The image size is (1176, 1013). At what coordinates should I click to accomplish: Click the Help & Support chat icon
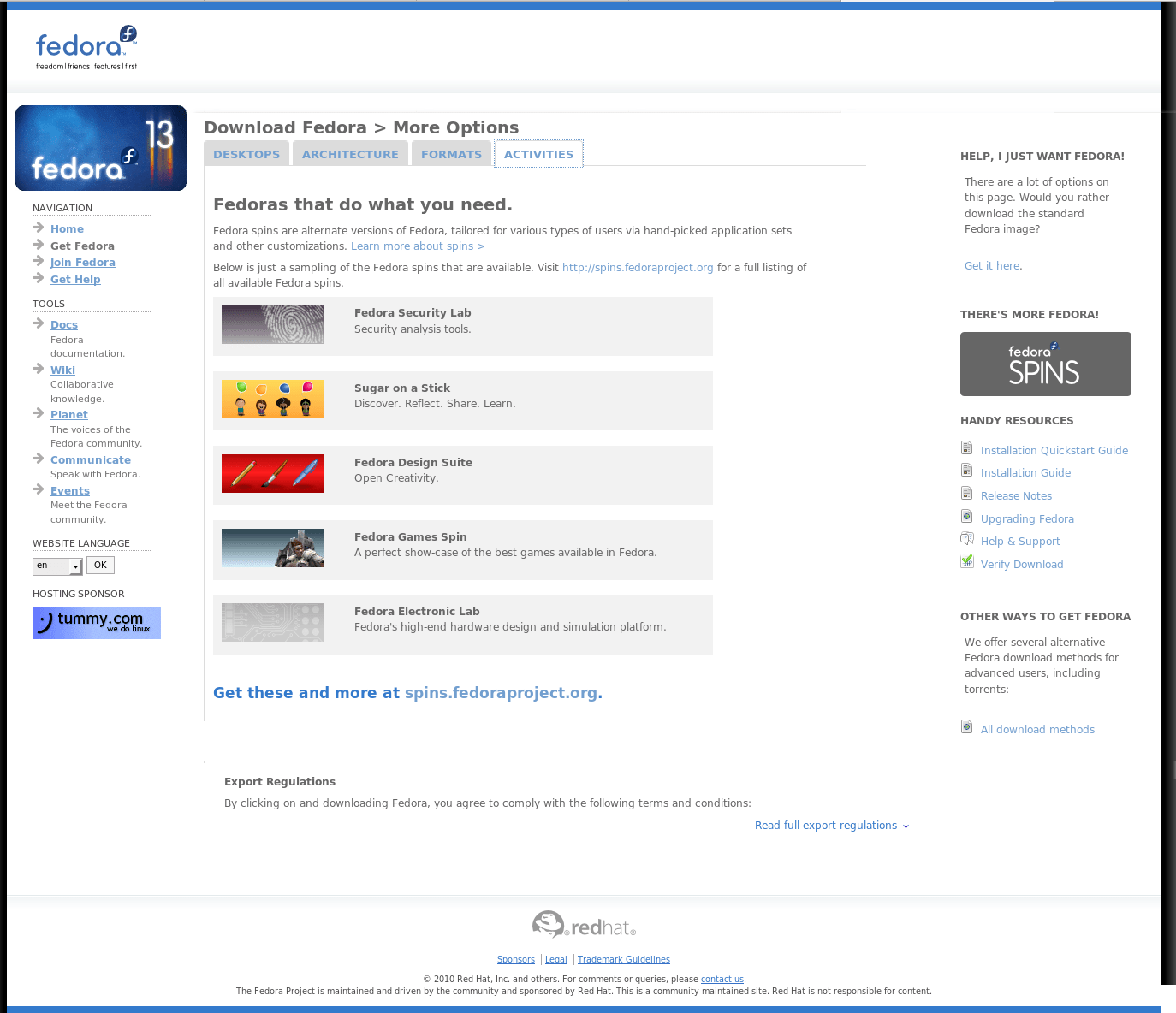coord(967,538)
